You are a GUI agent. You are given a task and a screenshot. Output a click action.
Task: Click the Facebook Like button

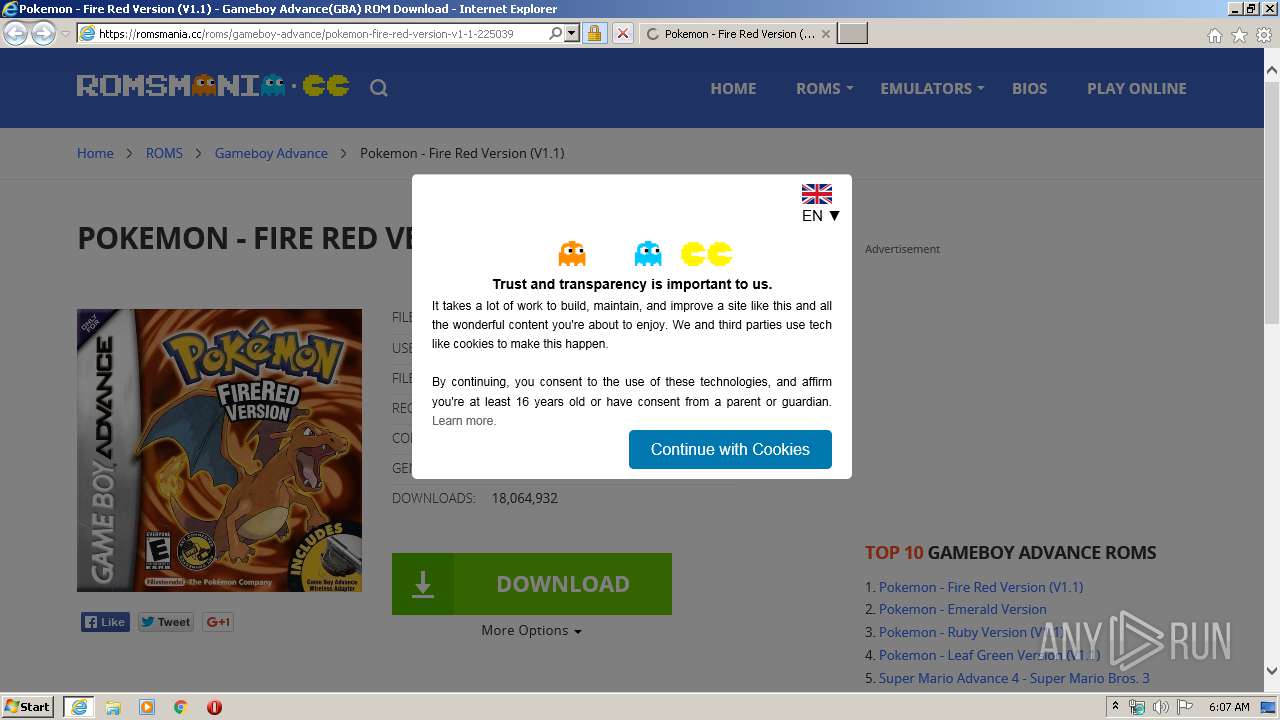tap(105, 622)
